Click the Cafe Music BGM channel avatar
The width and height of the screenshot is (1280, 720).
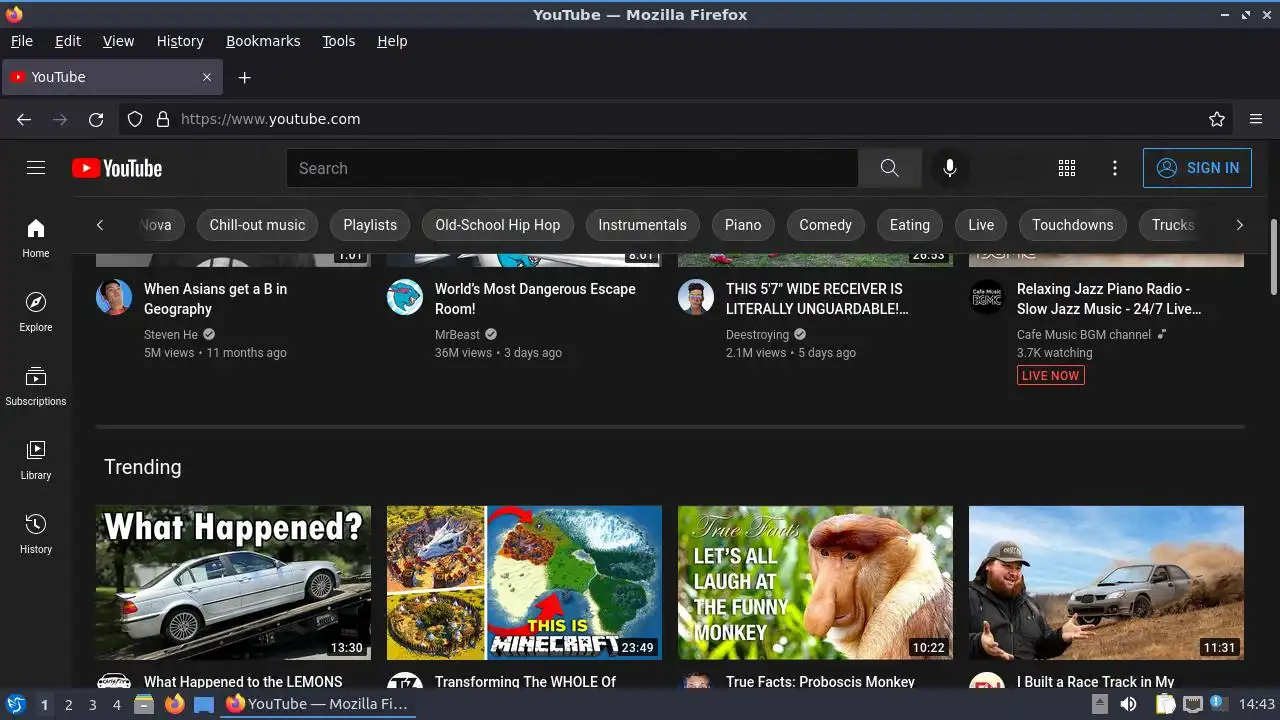tap(987, 297)
